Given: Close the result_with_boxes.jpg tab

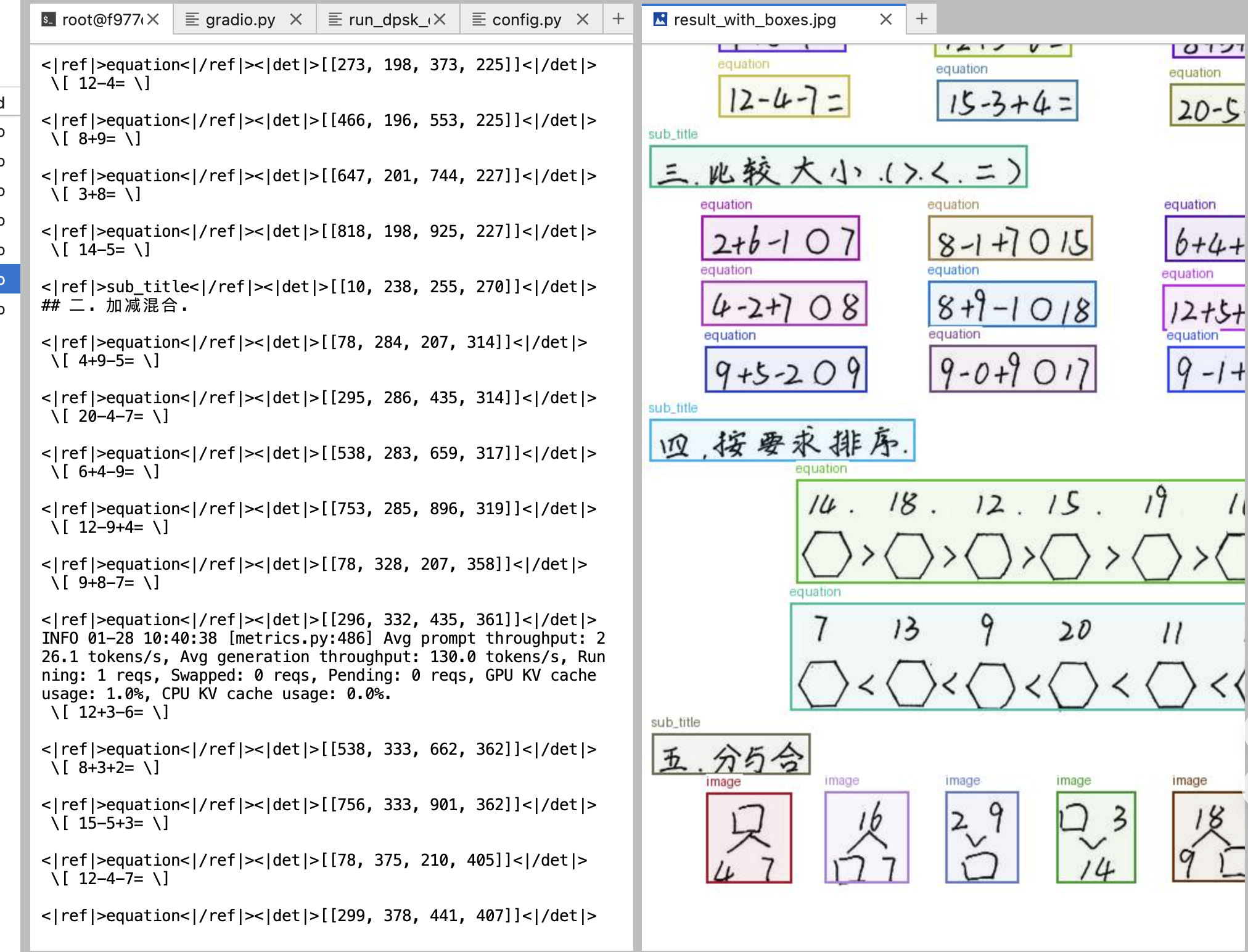Looking at the screenshot, I should coord(886,20).
